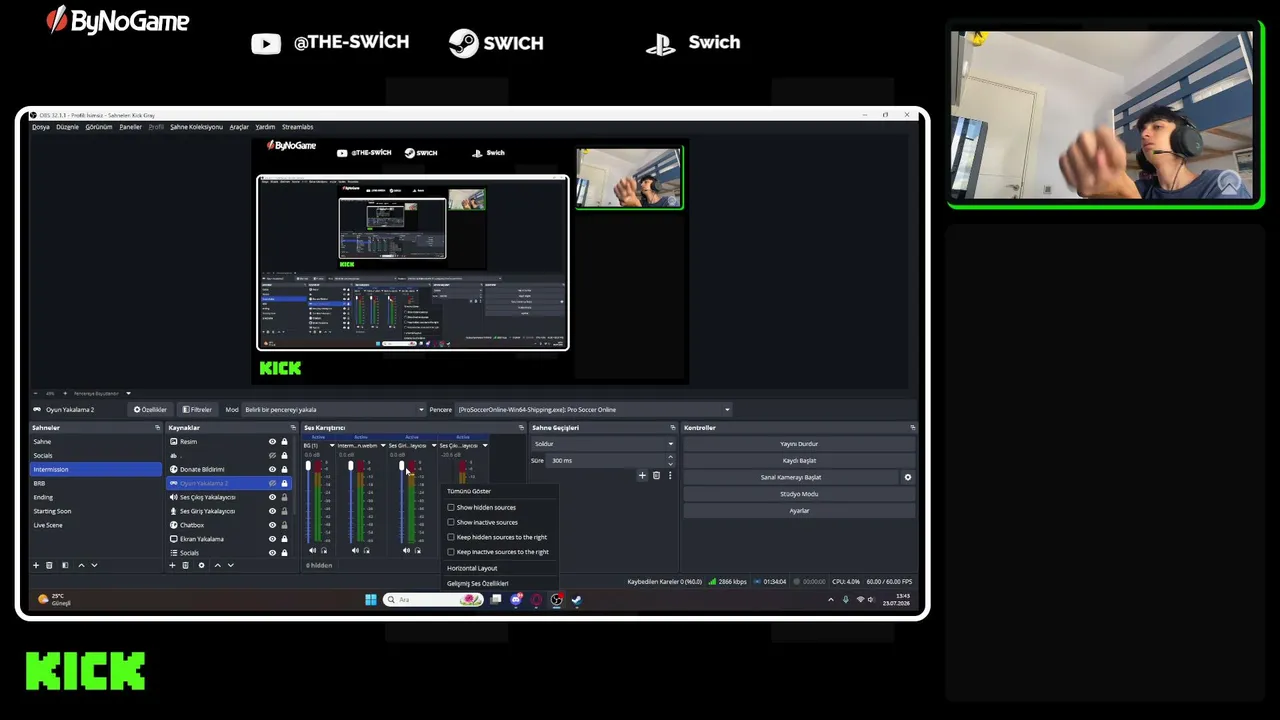Toggle the lock on Ekran Yakalama source

284,539
